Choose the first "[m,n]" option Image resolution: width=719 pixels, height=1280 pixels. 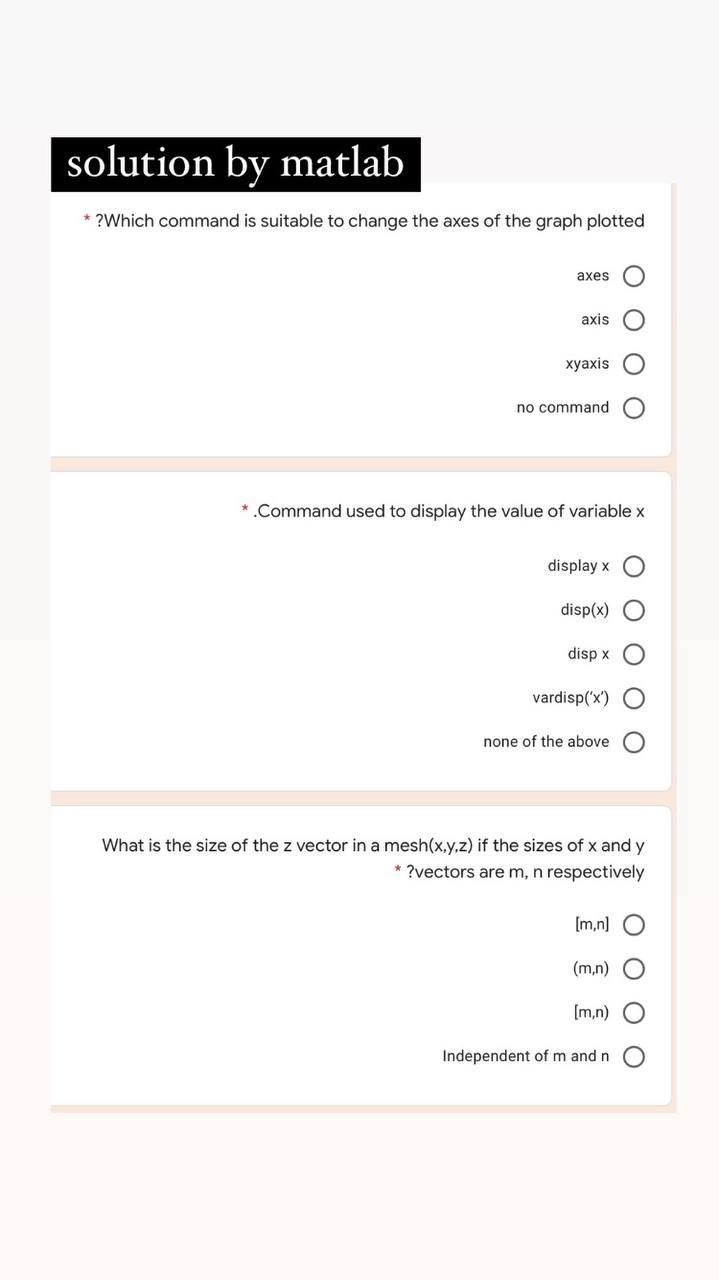tap(634, 924)
